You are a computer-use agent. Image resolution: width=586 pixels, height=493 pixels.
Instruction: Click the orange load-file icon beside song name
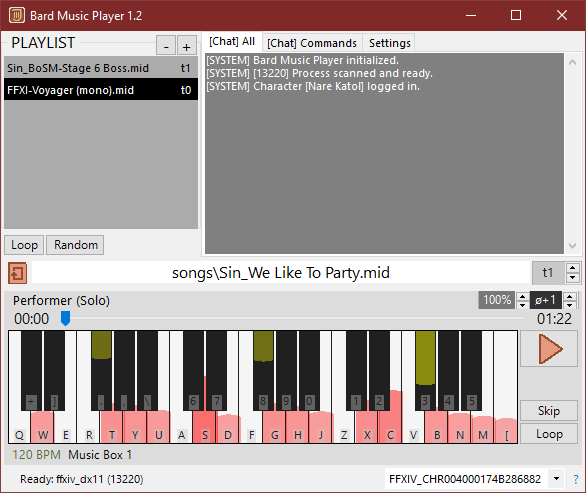pyautogui.click(x=18, y=273)
